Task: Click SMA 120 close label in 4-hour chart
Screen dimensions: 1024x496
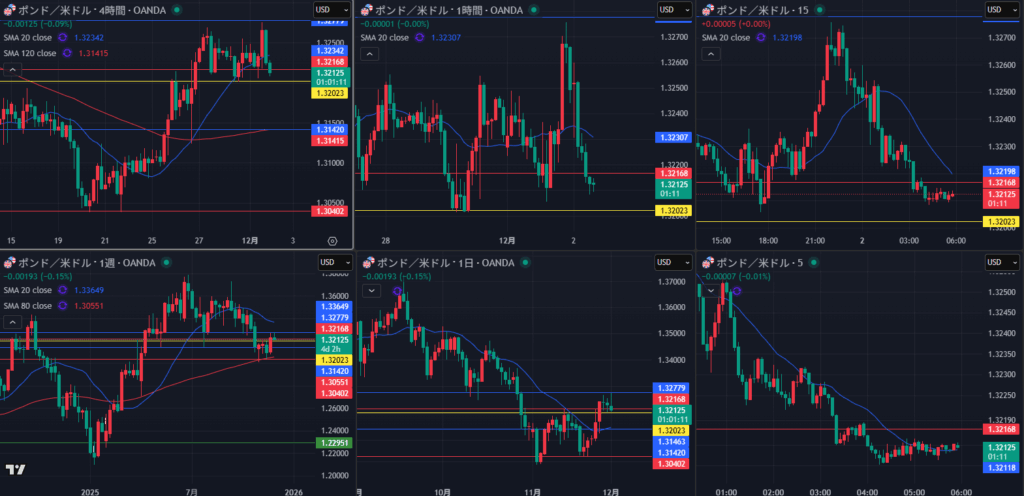Action: pyautogui.click(x=30, y=53)
